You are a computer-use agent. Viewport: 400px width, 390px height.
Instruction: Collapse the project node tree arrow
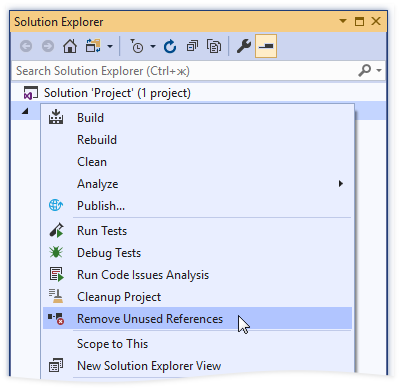25,111
